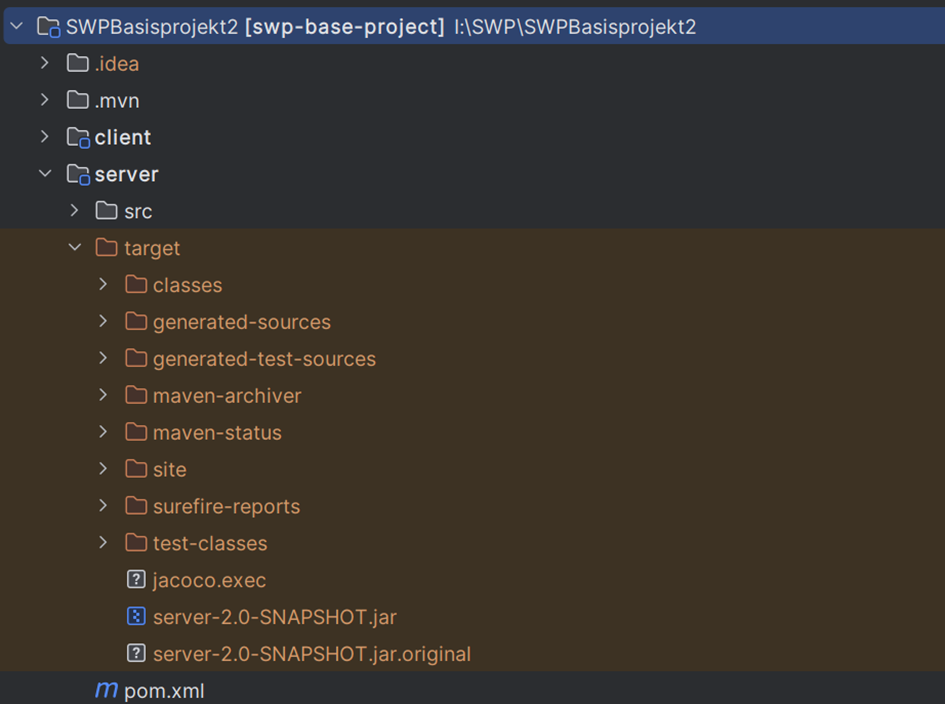Expand the src folder chevron
The image size is (945, 704).
pos(75,211)
